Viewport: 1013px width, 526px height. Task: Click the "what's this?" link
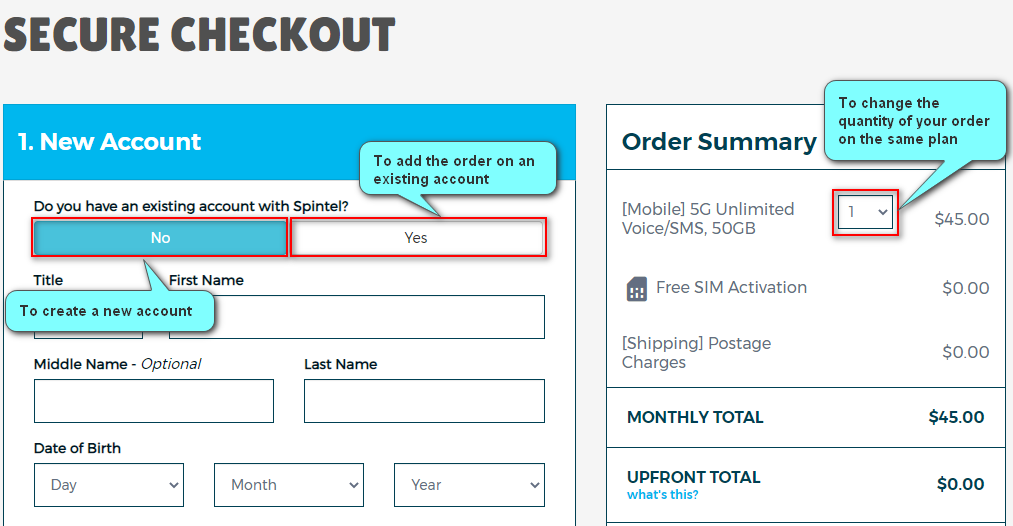pyautogui.click(x=663, y=495)
